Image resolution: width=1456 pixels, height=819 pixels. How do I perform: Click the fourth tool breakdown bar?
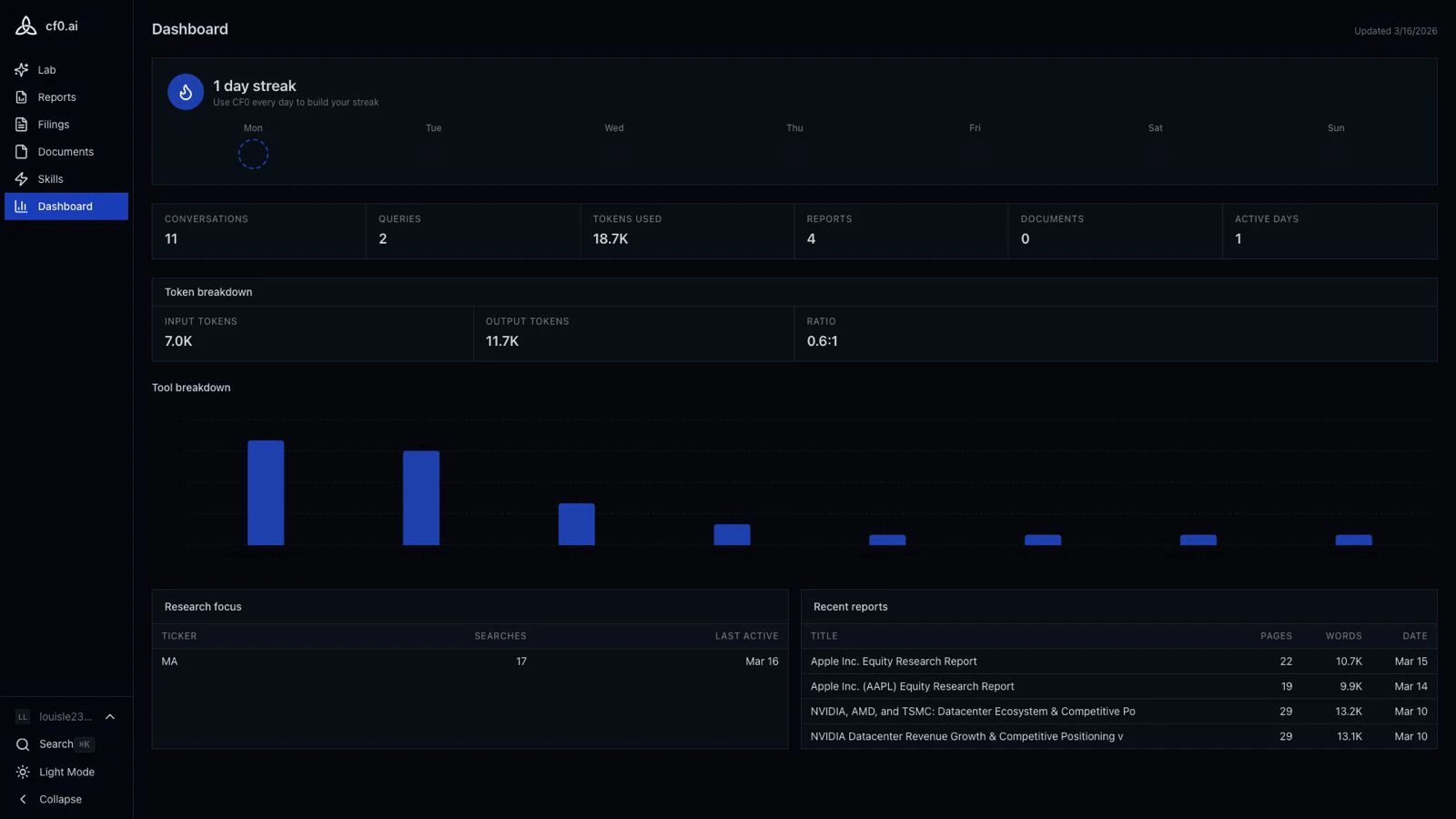pos(732,535)
